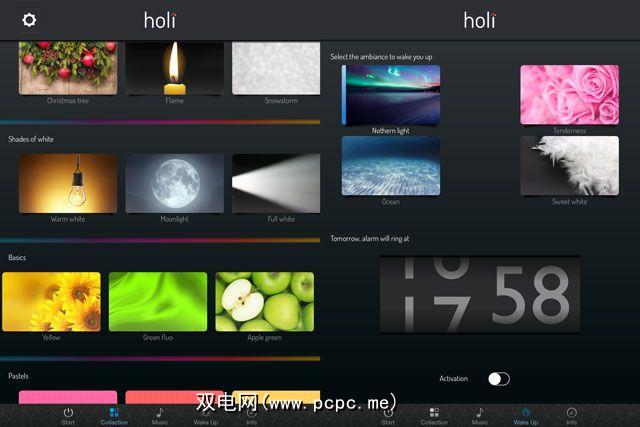
Task: Select the highlighted Wake Up tab on the Wake Up screen
Action: click(526, 416)
